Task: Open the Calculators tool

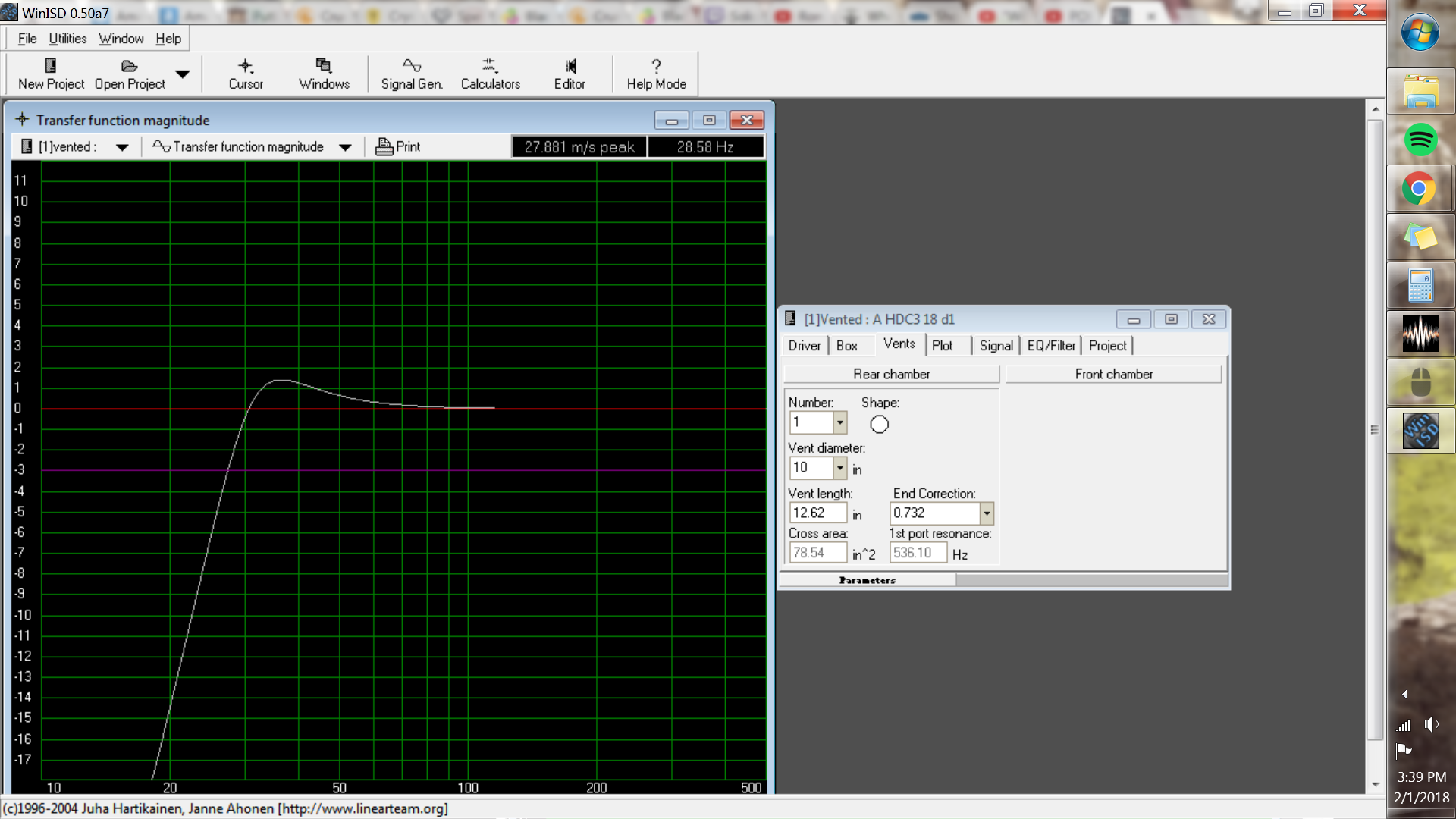Action: (x=490, y=74)
